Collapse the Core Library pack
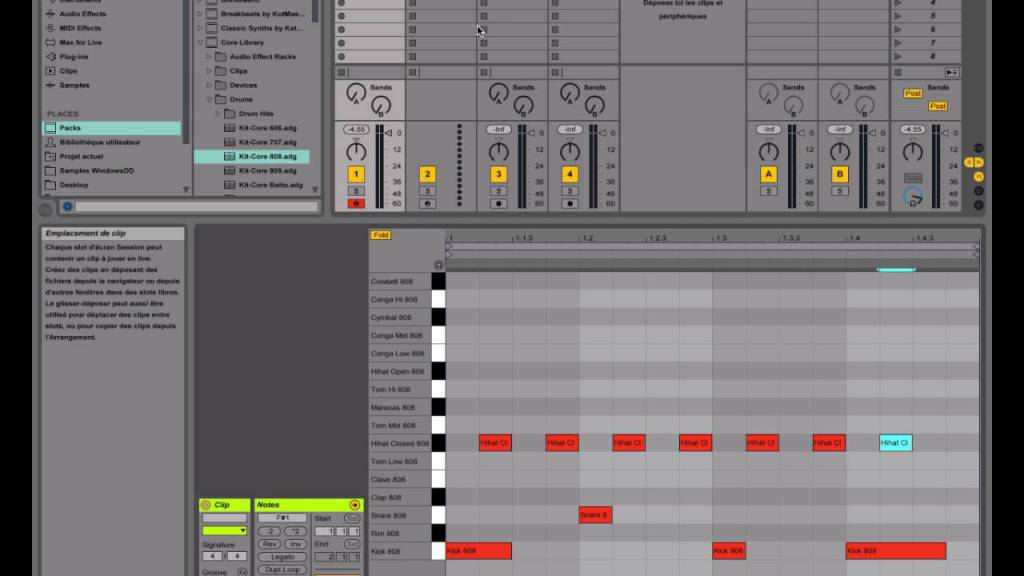 (x=200, y=42)
